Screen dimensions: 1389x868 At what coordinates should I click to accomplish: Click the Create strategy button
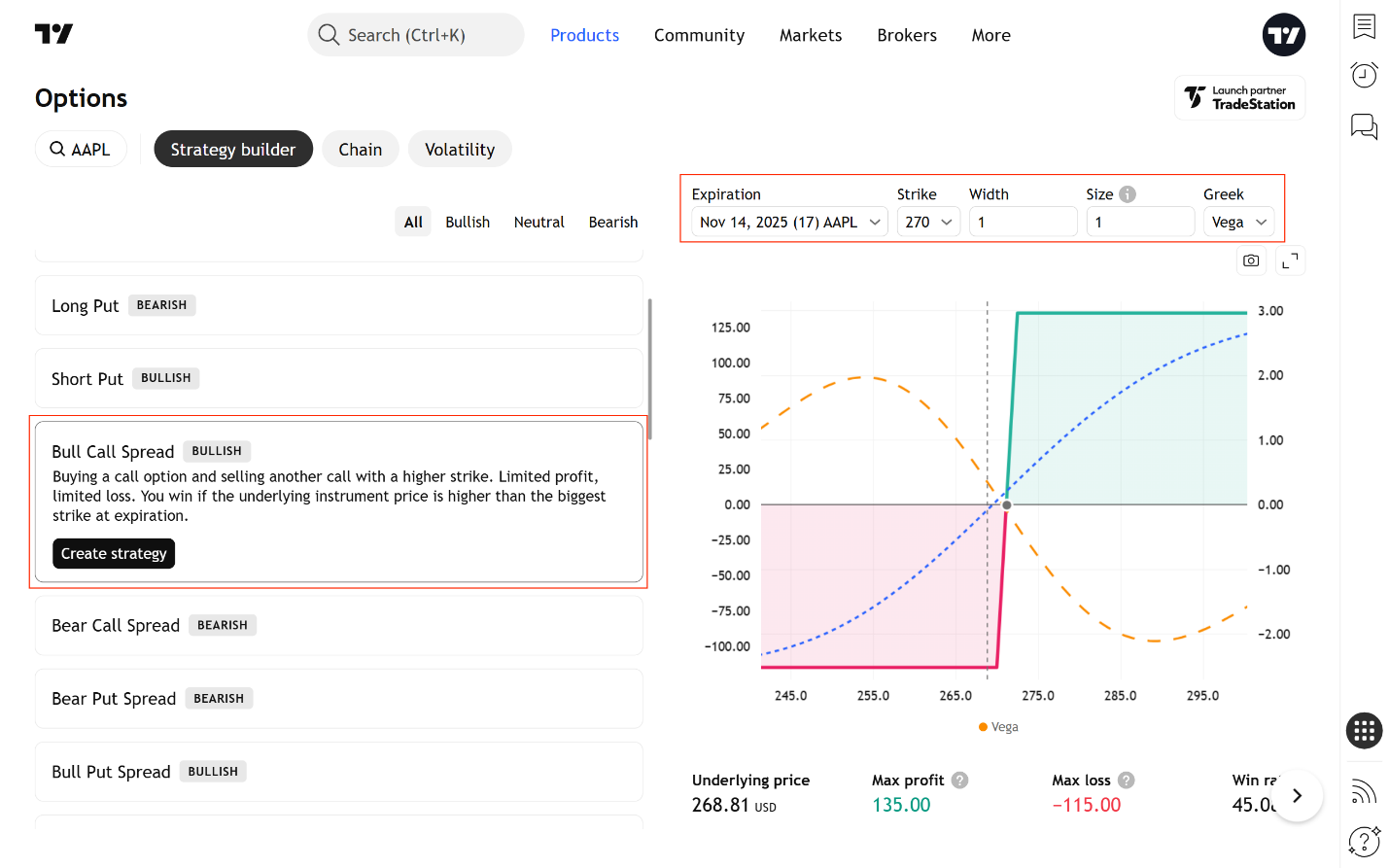pyautogui.click(x=114, y=553)
